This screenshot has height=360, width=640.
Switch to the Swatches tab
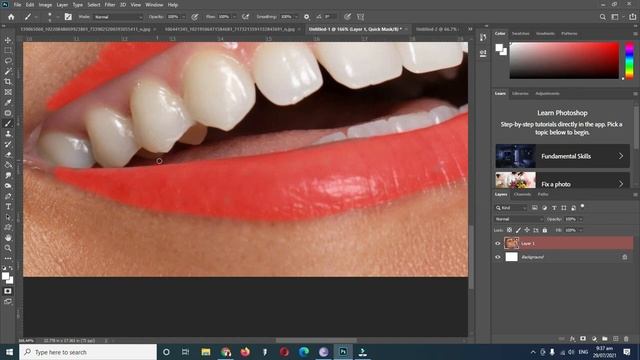coord(520,33)
